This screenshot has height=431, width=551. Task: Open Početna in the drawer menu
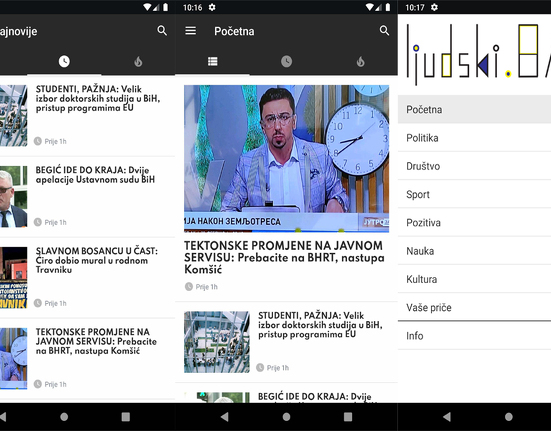point(474,109)
